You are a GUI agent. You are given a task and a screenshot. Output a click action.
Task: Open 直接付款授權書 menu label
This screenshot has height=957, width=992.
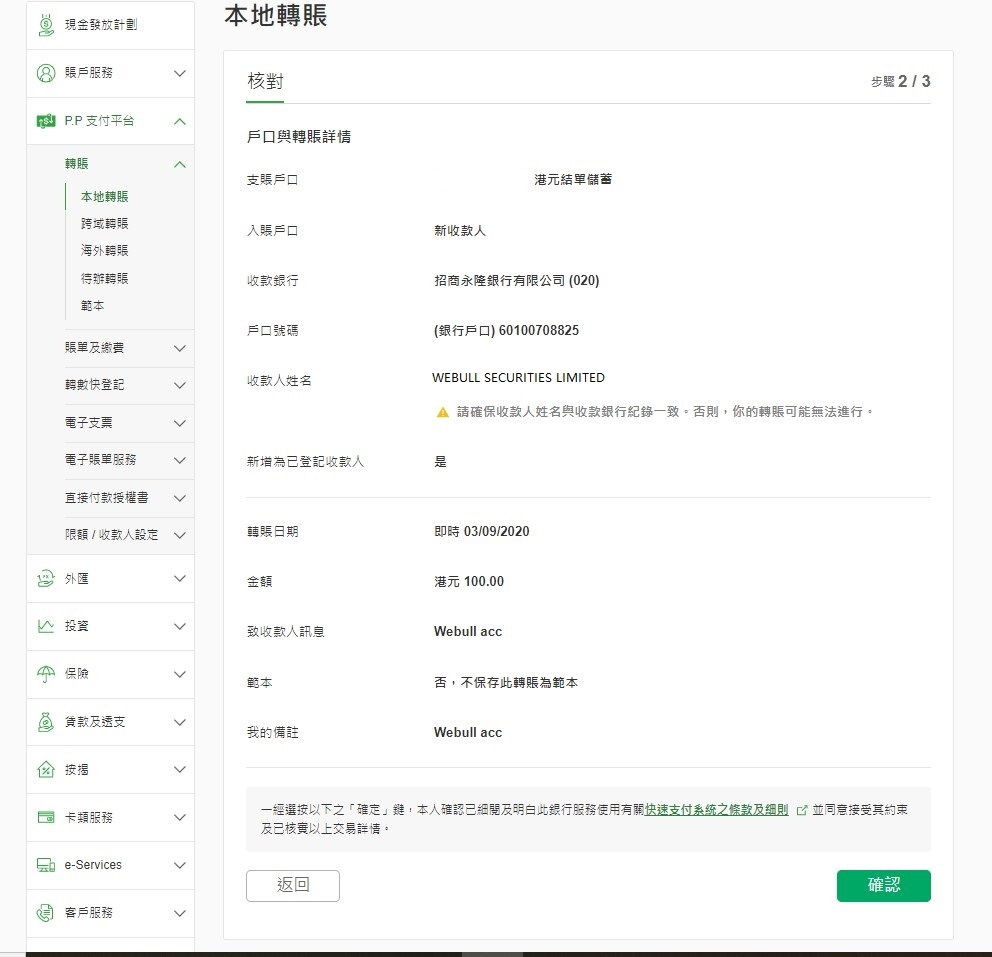106,498
